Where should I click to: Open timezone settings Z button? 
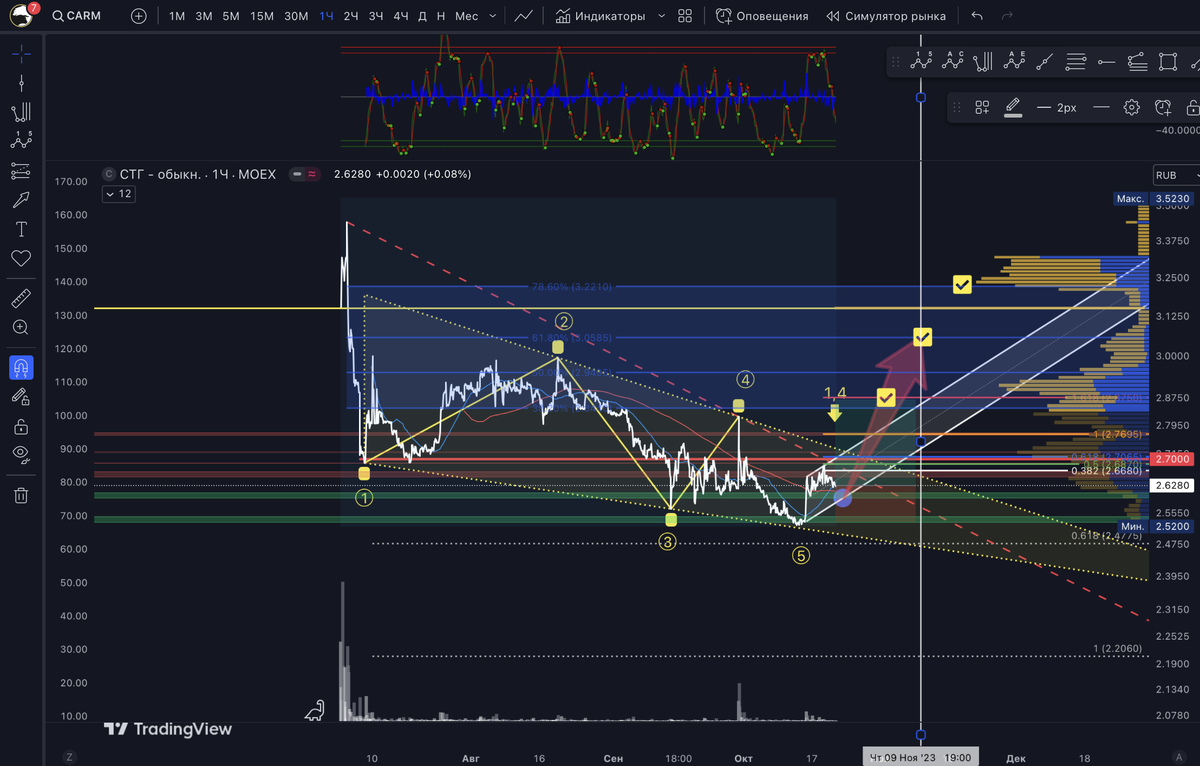(x=69, y=757)
